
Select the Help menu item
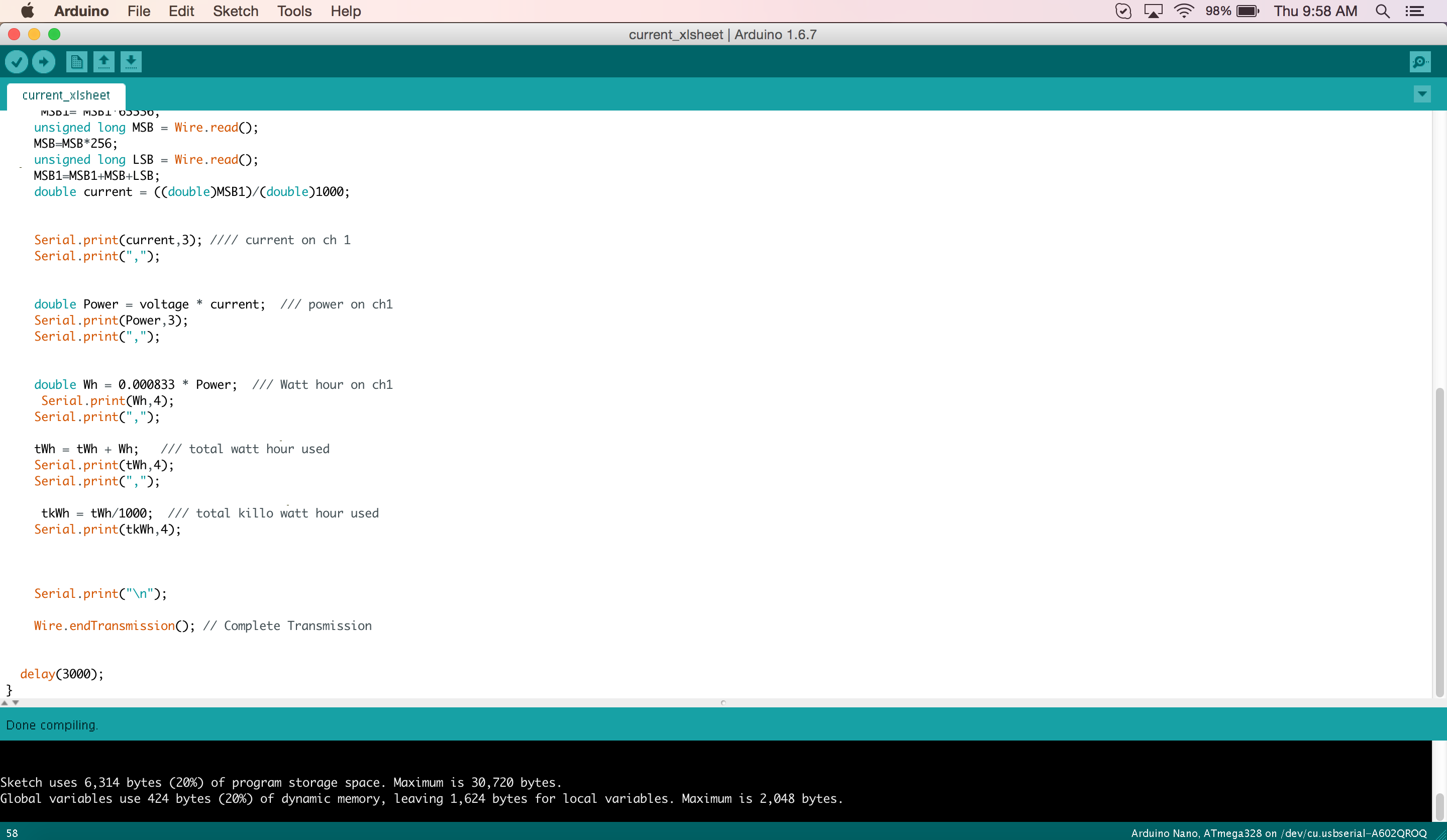pos(347,11)
